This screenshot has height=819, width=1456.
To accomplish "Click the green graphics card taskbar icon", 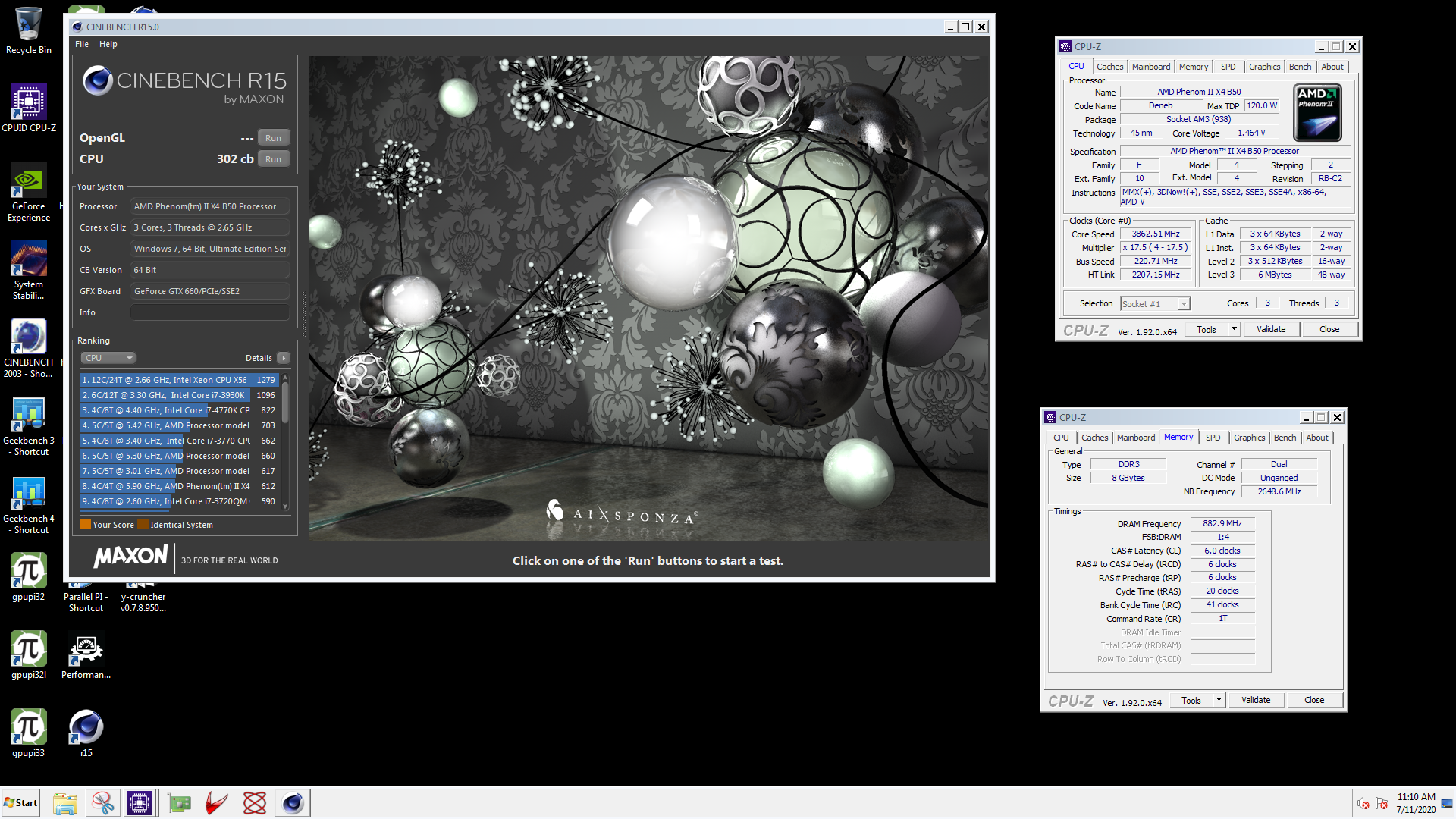I will click(x=180, y=803).
